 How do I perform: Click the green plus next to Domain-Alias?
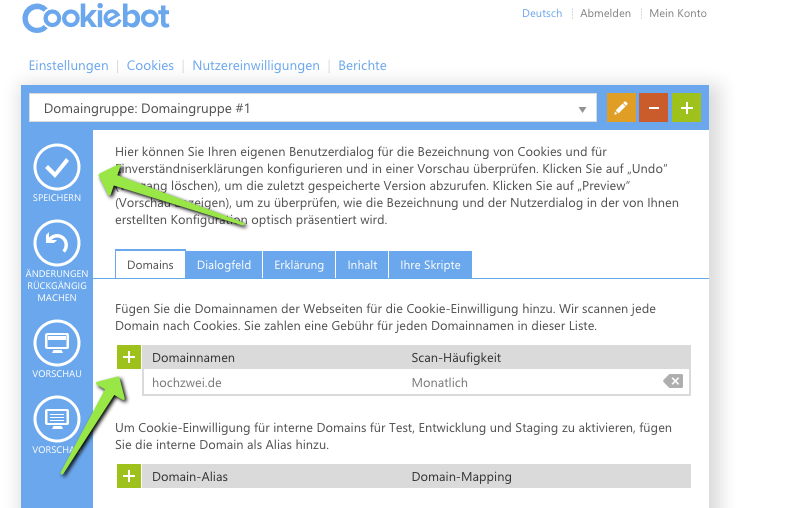[129, 477]
